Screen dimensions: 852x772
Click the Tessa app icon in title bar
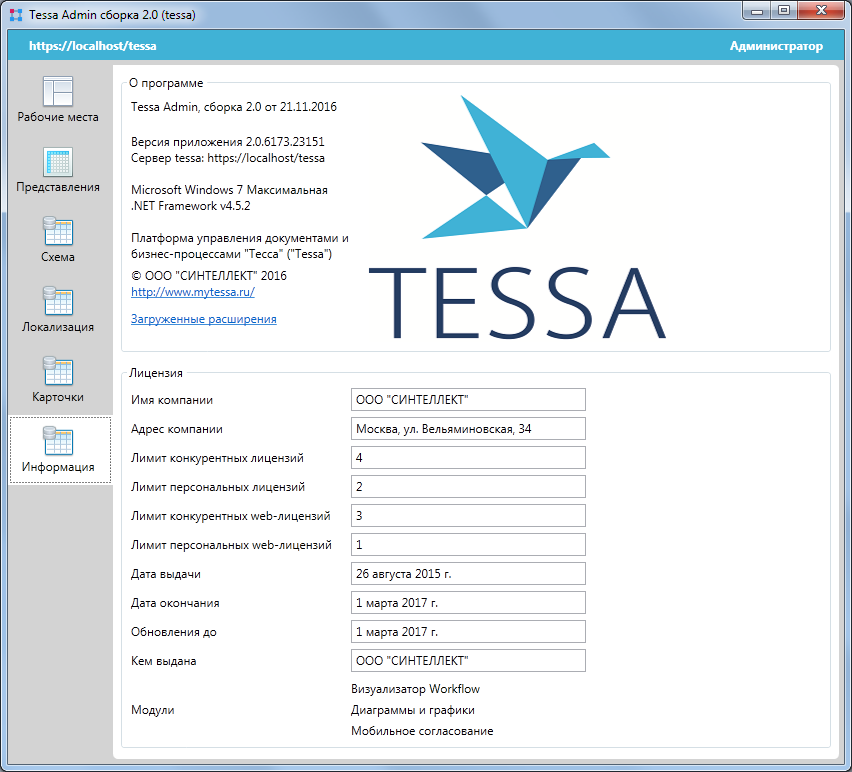click(x=16, y=13)
